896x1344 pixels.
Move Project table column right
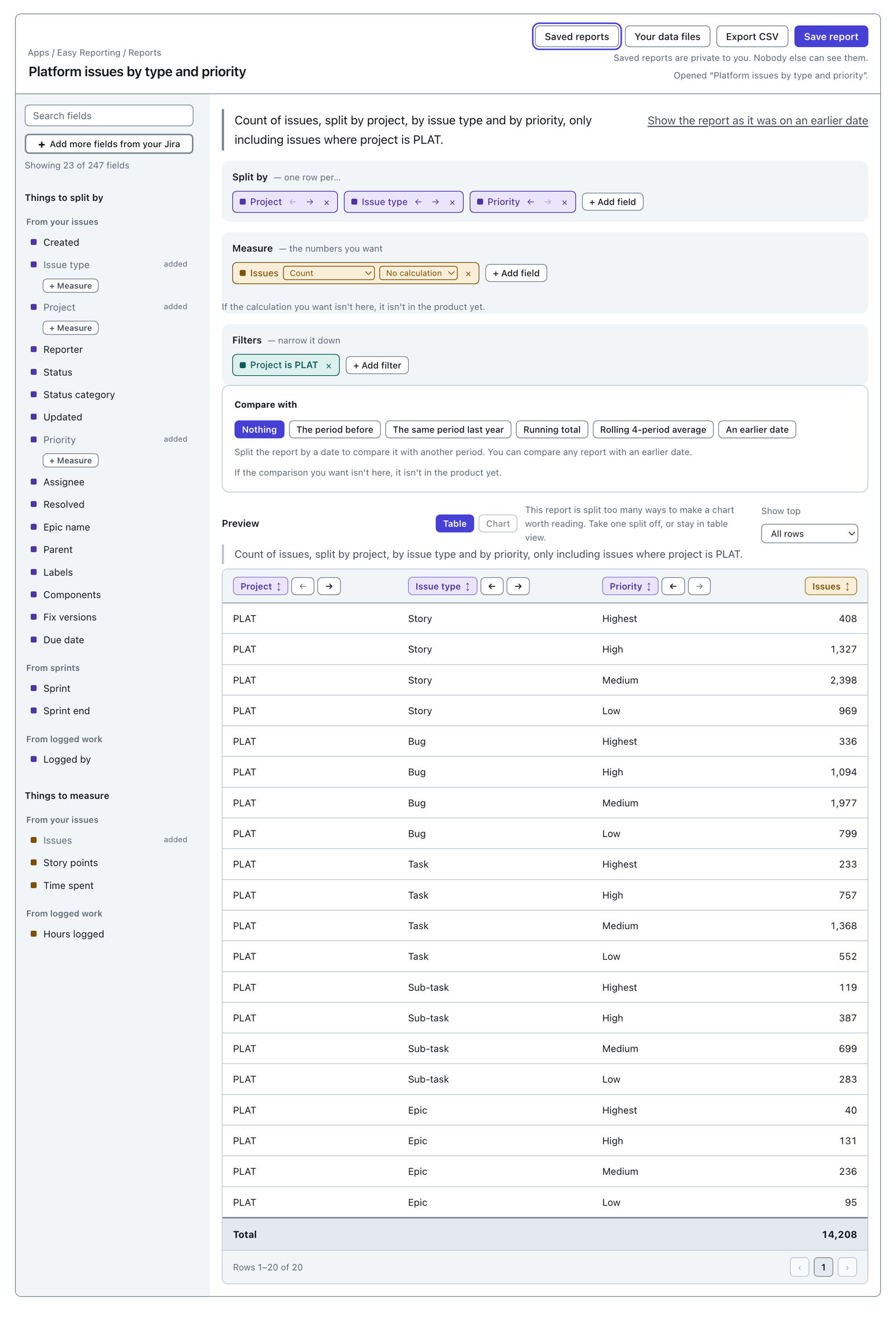[329, 586]
